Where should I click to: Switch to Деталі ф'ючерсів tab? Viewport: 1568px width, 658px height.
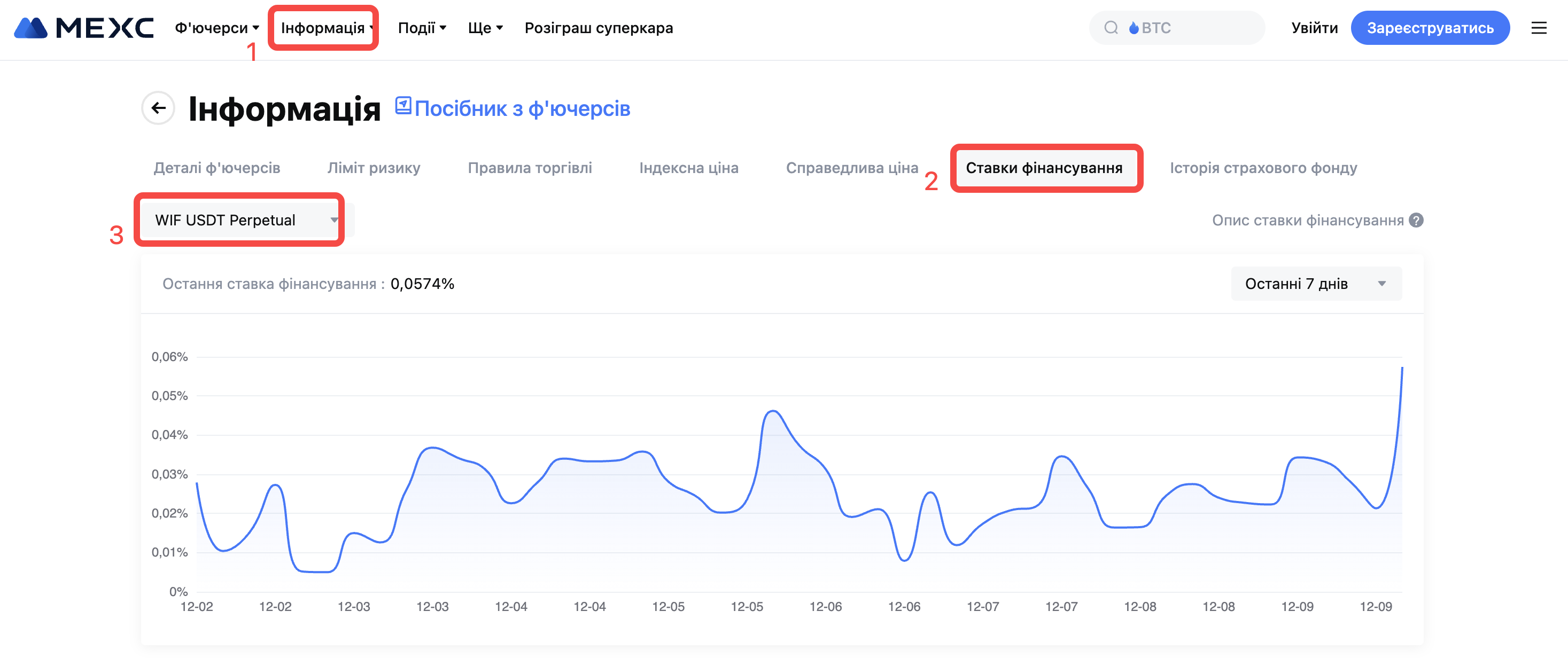pyautogui.click(x=216, y=168)
